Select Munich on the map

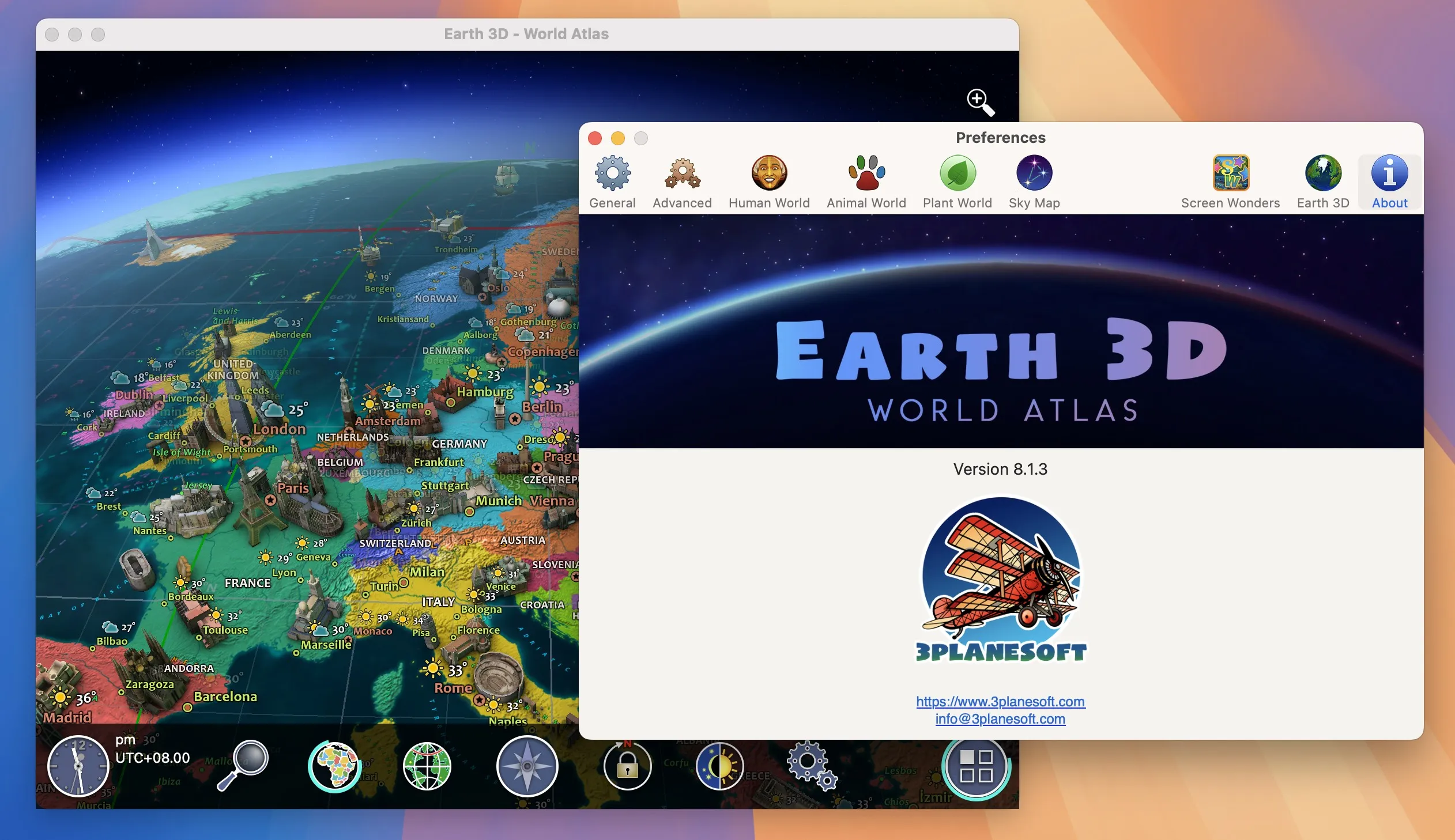click(x=499, y=501)
